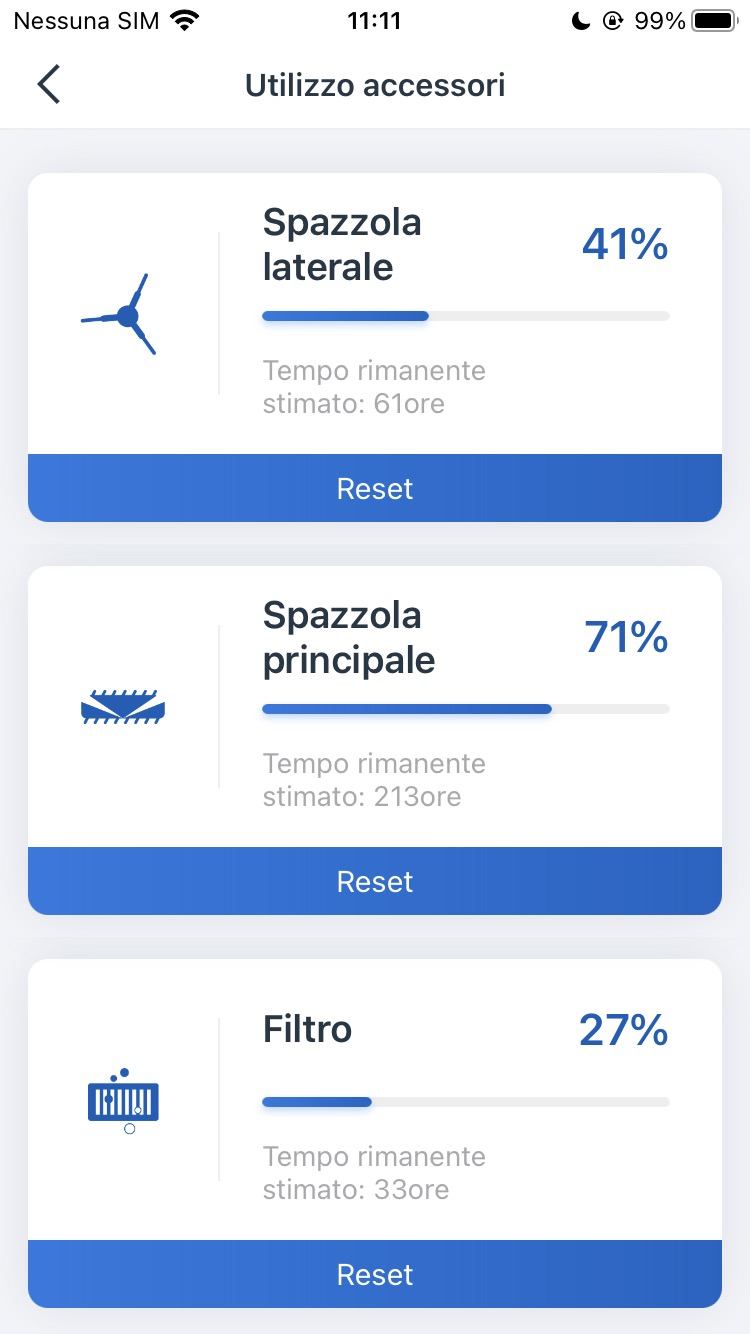Select the 71% main brush percentage

pos(626,637)
